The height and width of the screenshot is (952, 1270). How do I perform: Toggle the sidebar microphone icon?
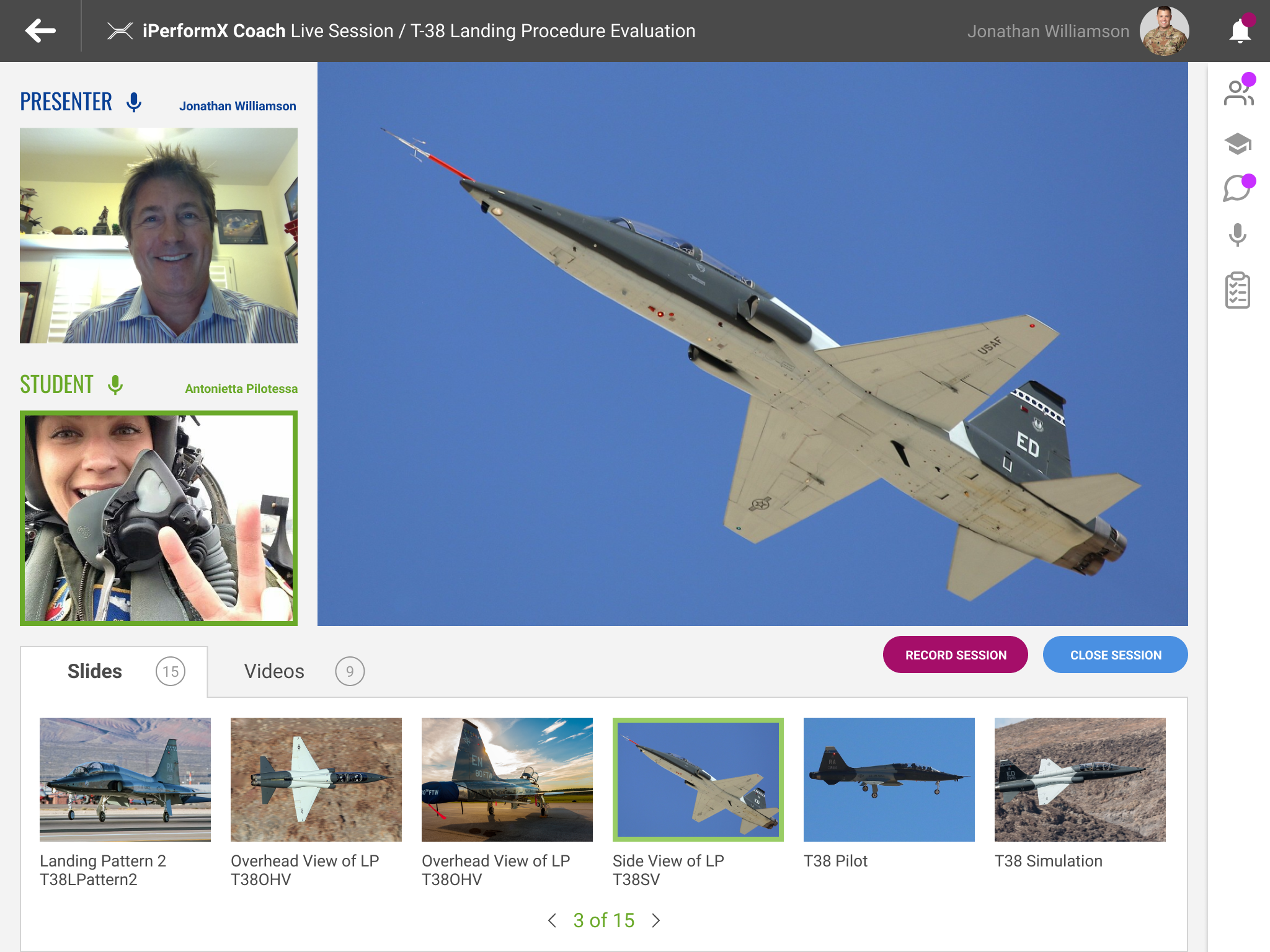click(1238, 235)
